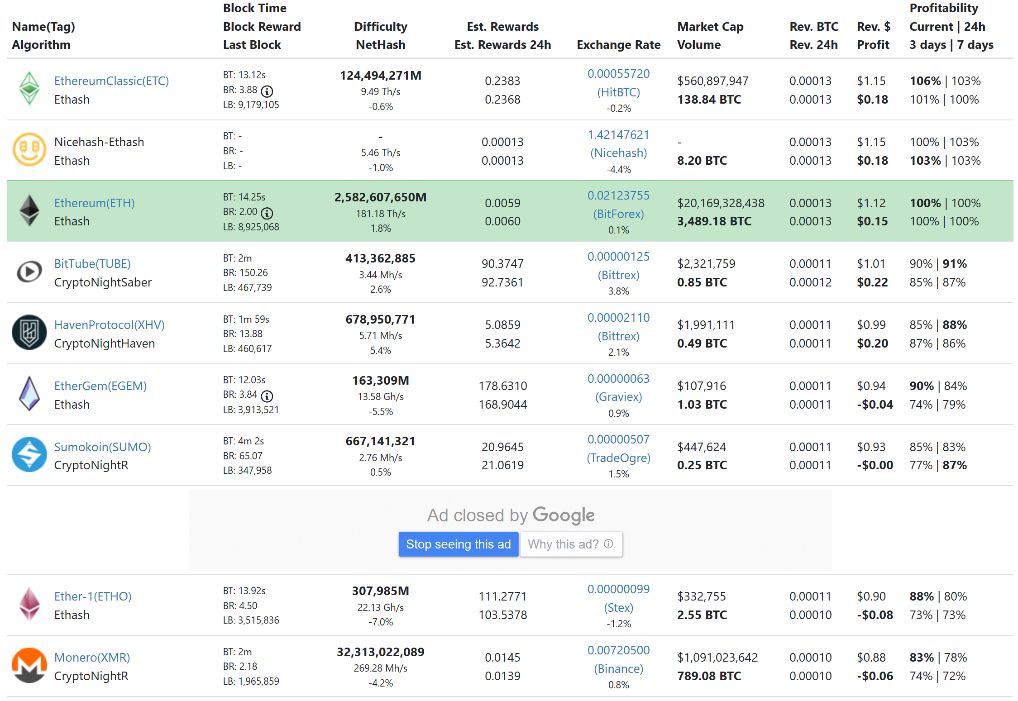This screenshot has width=1018, height=701.
Task: Select BitTube nethash 3.44 Mh/s
Action: [380, 275]
